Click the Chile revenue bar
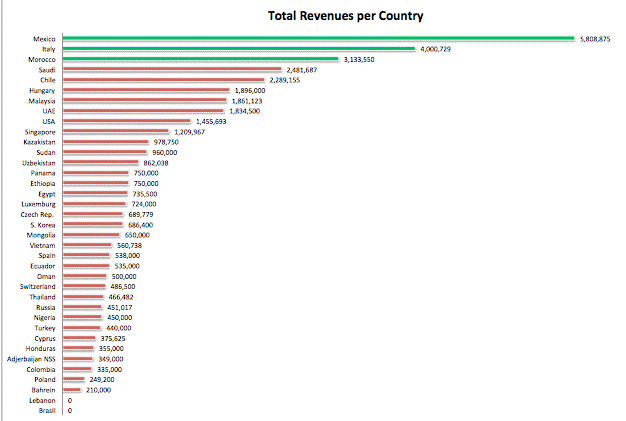The image size is (626, 421). 163,80
